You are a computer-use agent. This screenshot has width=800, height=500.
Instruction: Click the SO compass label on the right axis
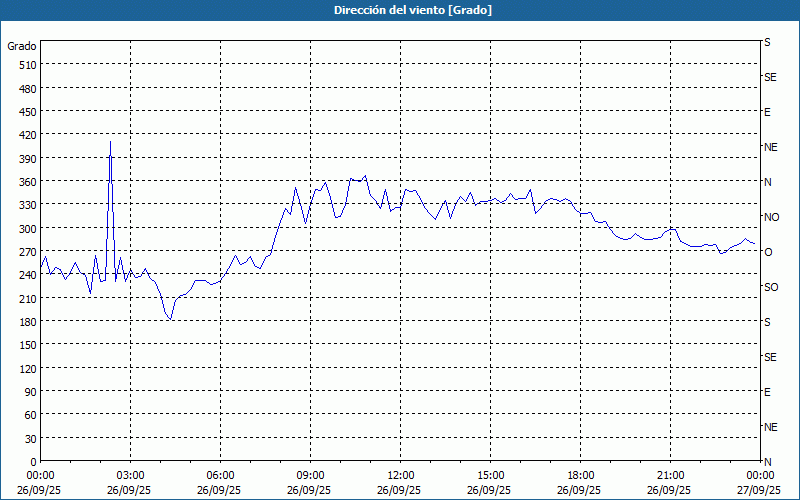click(x=770, y=287)
